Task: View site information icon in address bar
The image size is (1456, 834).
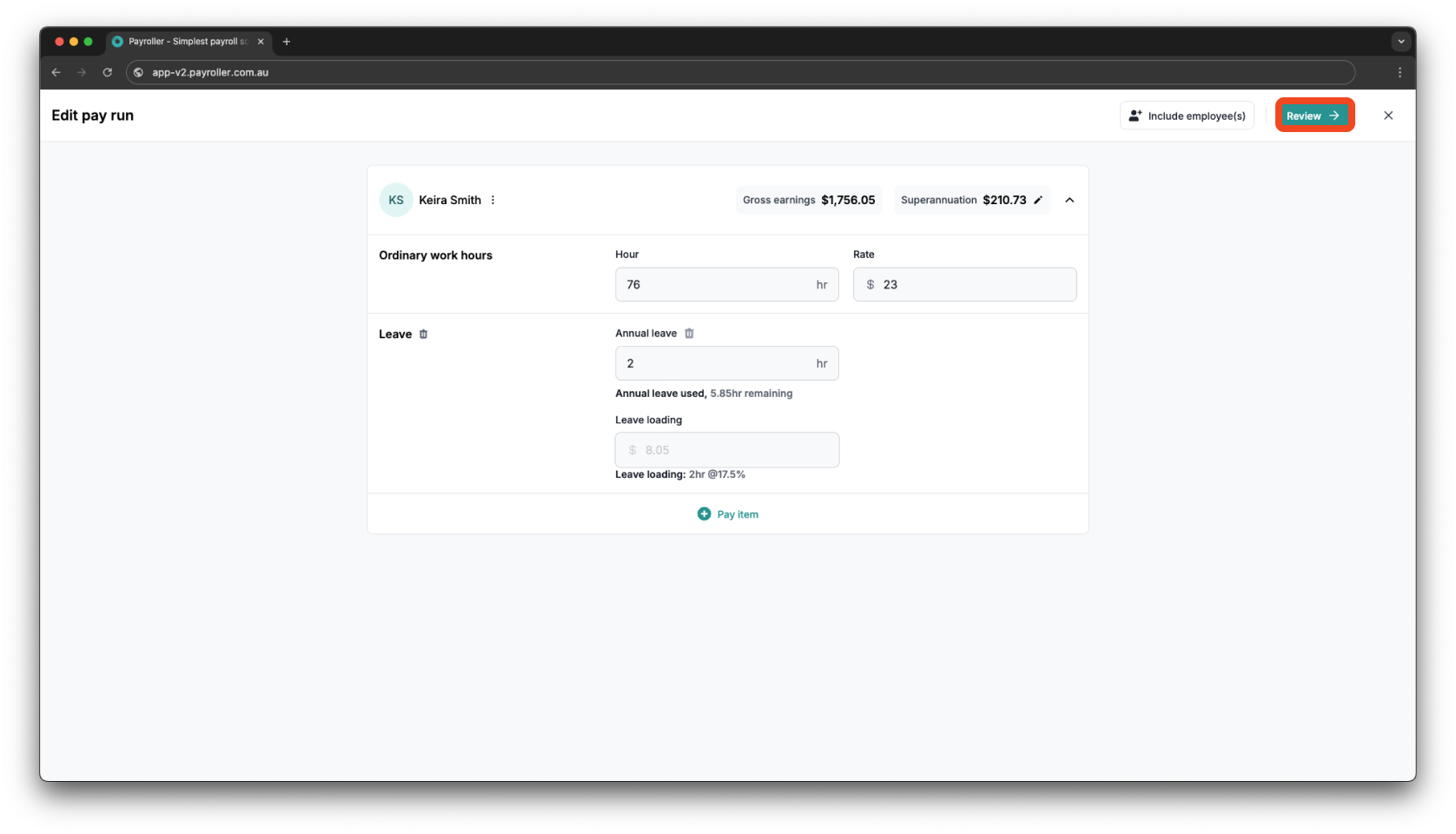Action: [138, 72]
